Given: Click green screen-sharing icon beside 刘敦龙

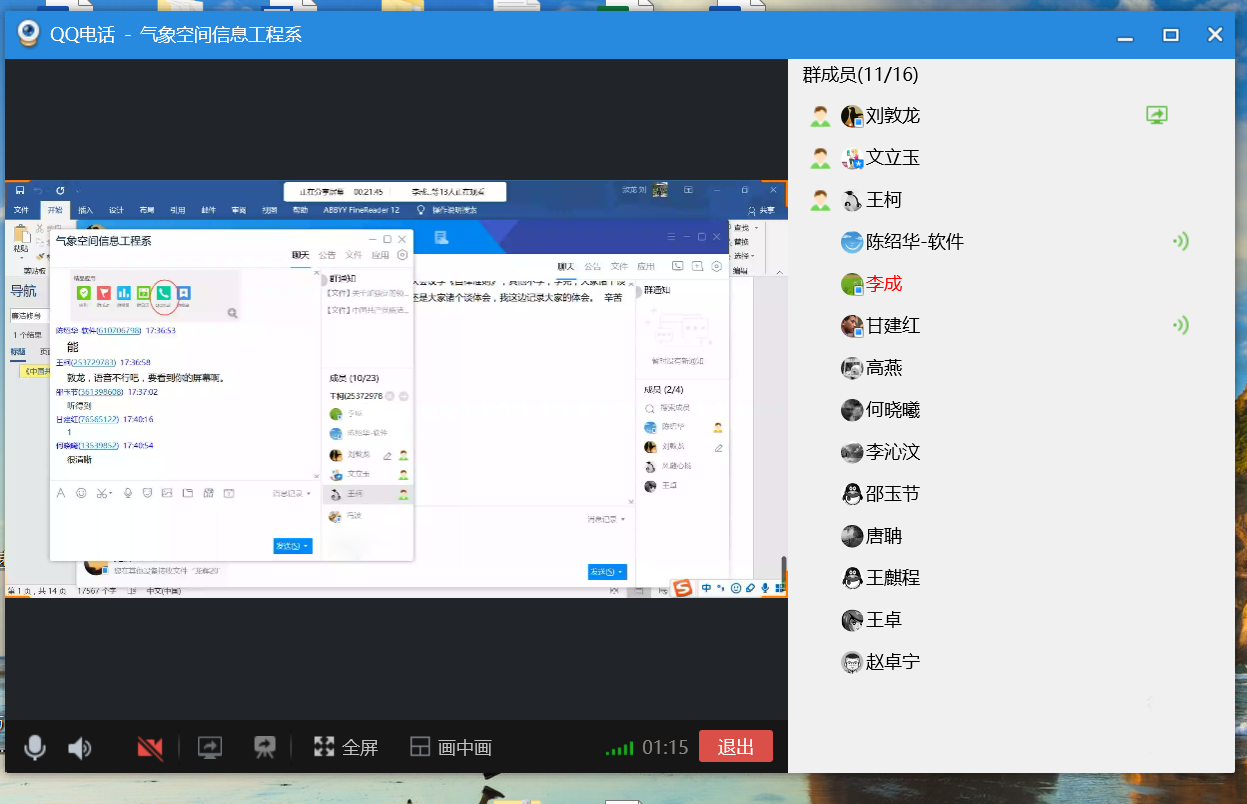Looking at the screenshot, I should click(x=1157, y=115).
